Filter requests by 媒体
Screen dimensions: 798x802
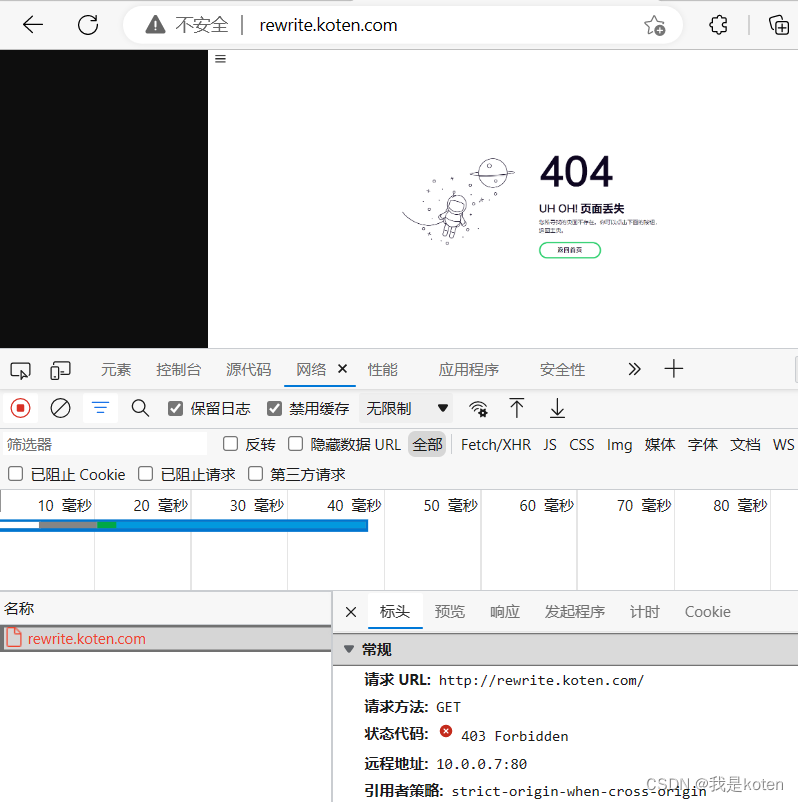[x=660, y=444]
